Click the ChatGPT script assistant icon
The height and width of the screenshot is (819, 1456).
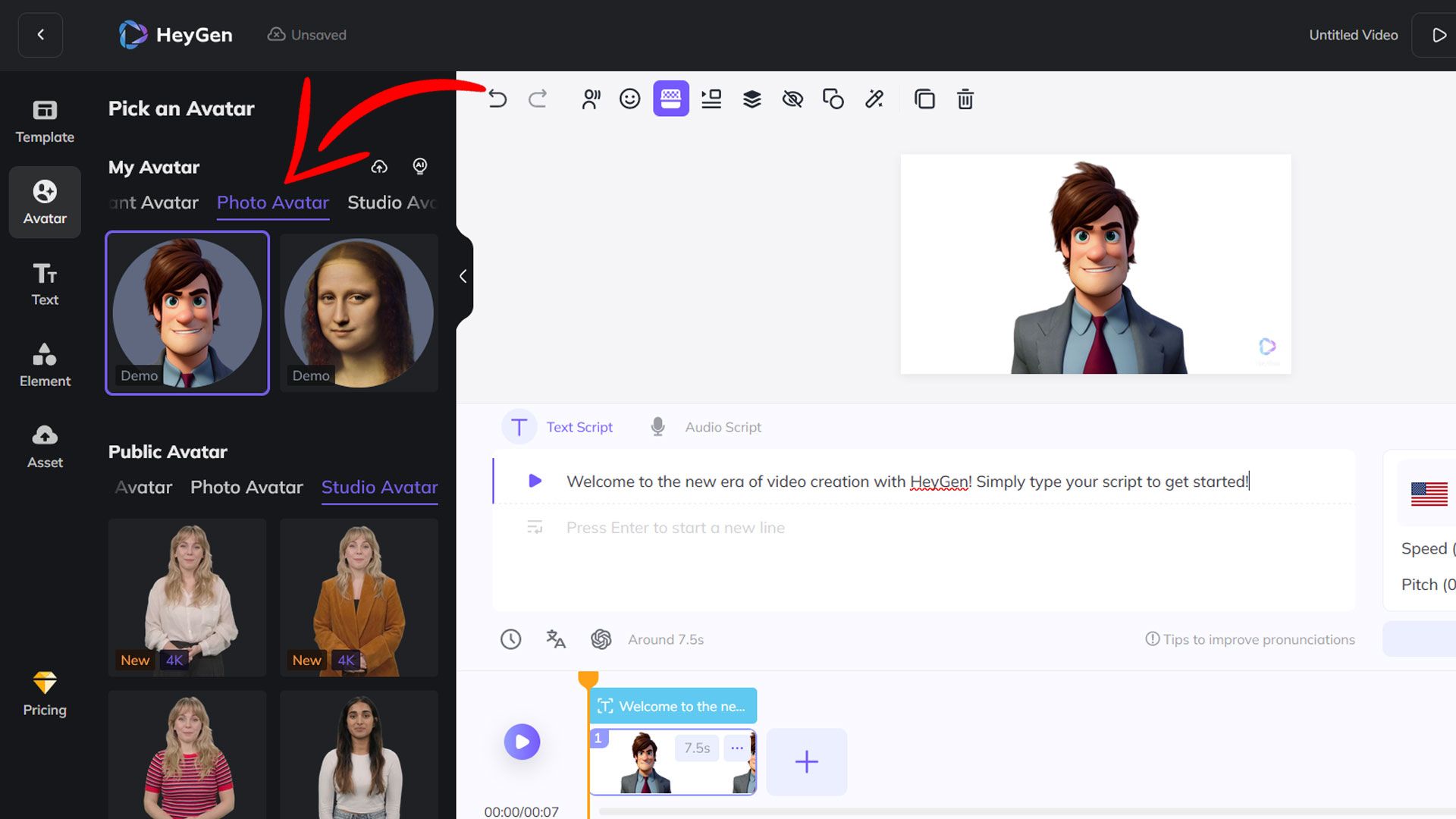coord(601,639)
